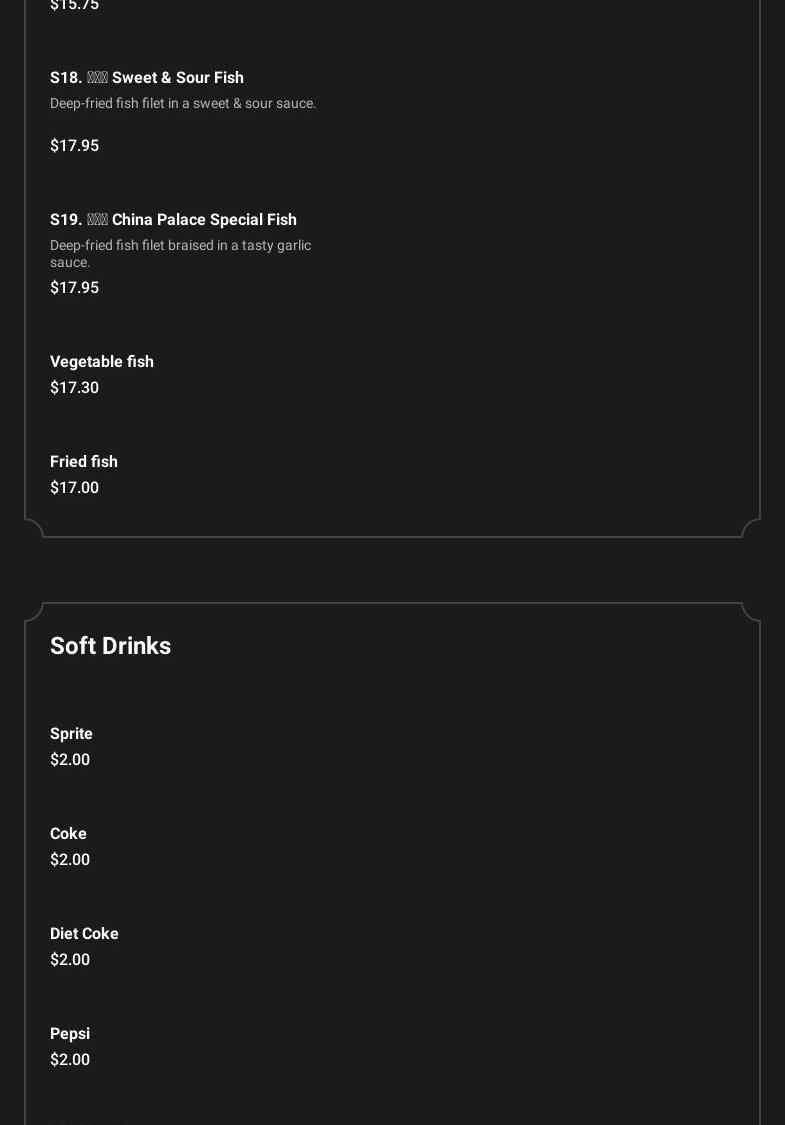Click the $17.95 price under China Palace Special Fish
This screenshot has width=785, height=1125.
click(75, 288)
